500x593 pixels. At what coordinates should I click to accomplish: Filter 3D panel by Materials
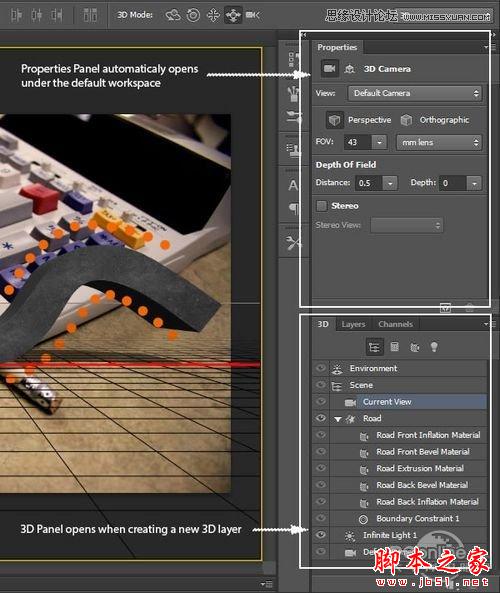coord(415,347)
